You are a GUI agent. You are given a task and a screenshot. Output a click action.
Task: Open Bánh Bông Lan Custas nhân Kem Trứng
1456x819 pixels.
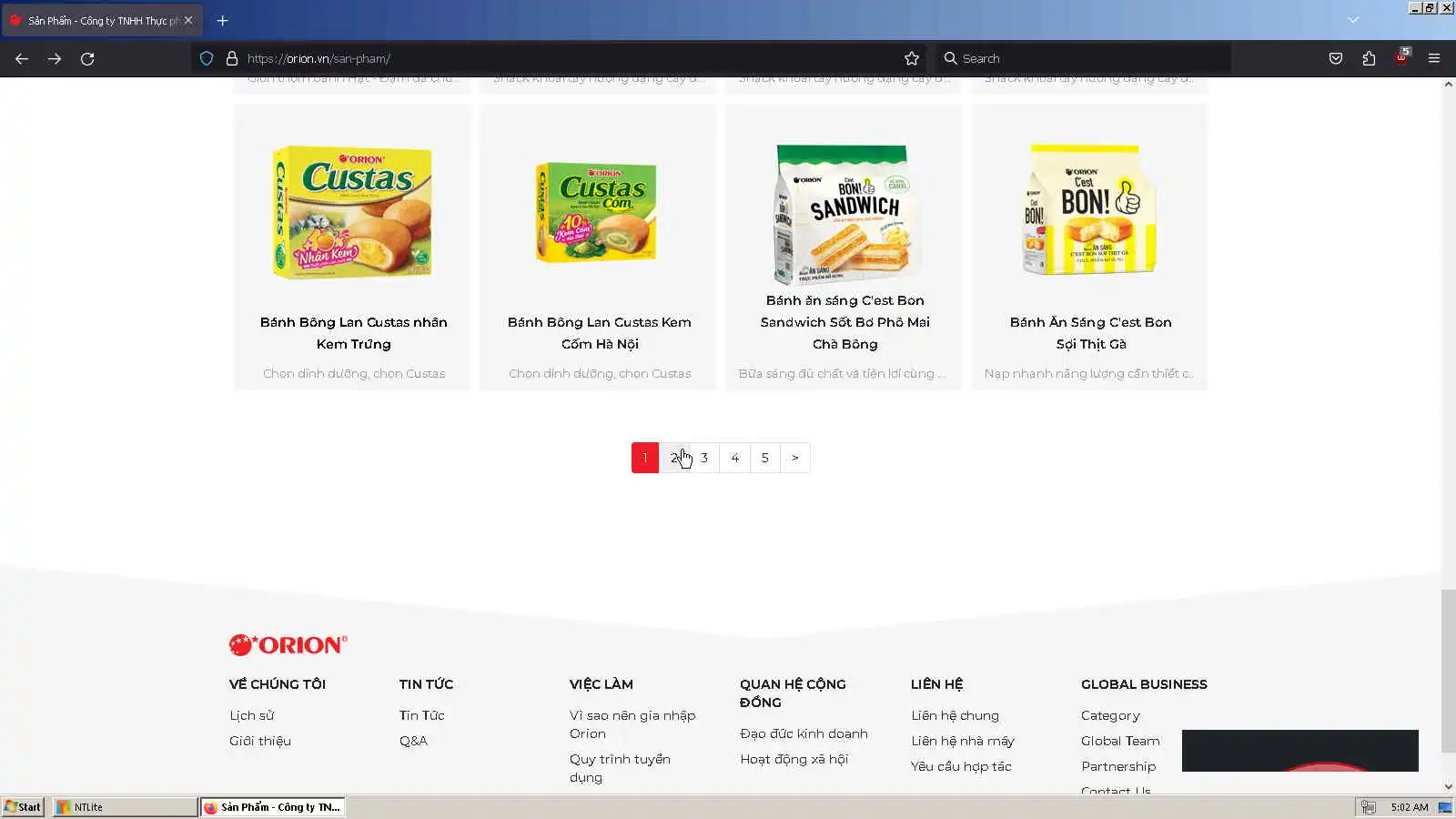click(x=354, y=333)
